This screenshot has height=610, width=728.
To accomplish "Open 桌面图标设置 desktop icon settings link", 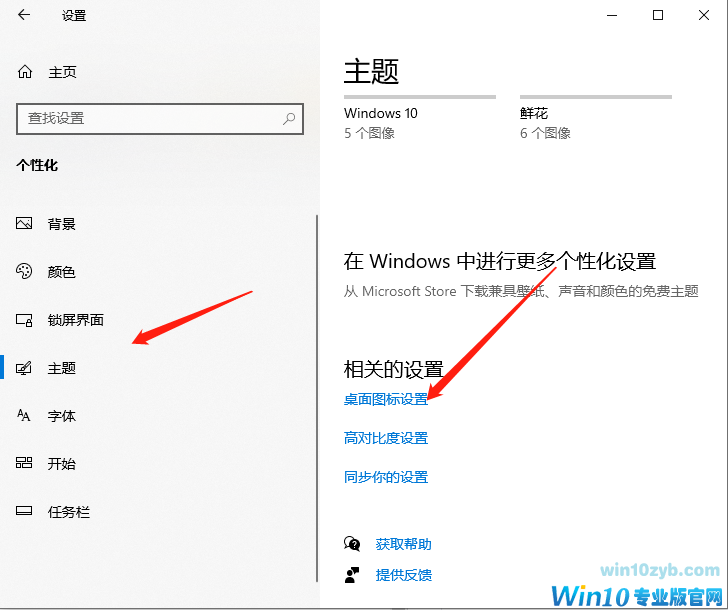I will [x=386, y=399].
